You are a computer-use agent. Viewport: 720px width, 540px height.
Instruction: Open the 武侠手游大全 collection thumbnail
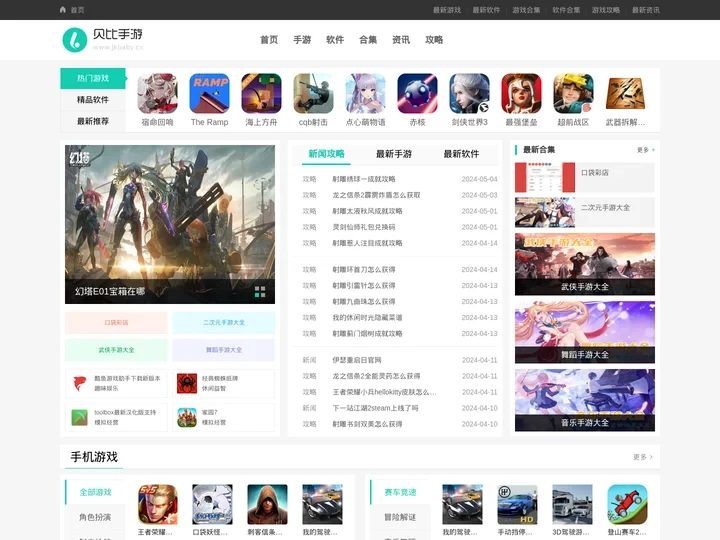(x=585, y=264)
